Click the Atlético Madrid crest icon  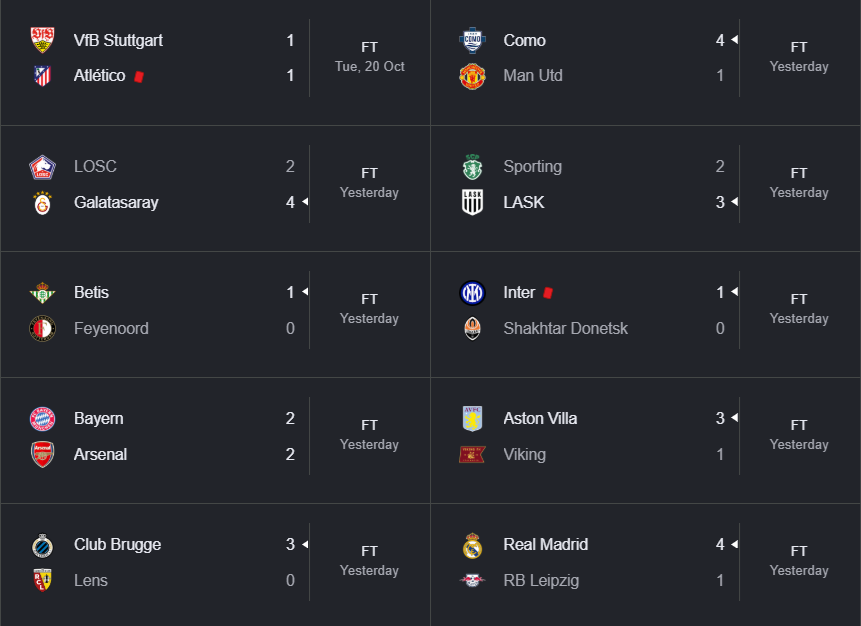tap(42, 76)
